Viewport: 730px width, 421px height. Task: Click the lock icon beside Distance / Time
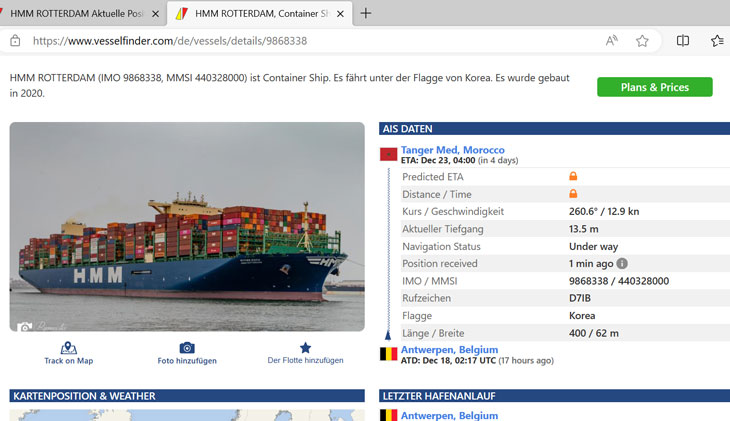pyautogui.click(x=573, y=194)
